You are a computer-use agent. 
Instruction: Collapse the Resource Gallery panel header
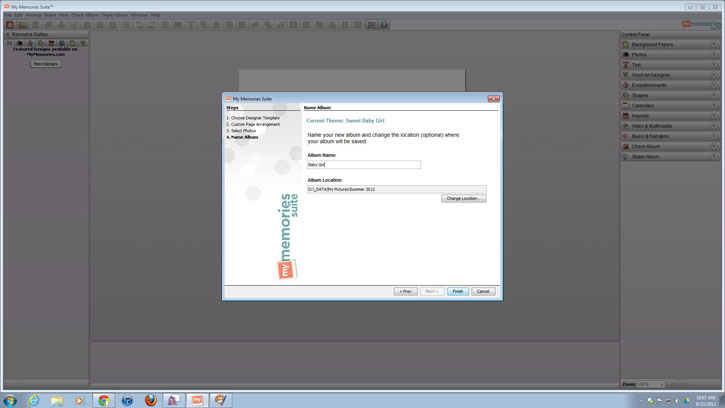coord(8,34)
